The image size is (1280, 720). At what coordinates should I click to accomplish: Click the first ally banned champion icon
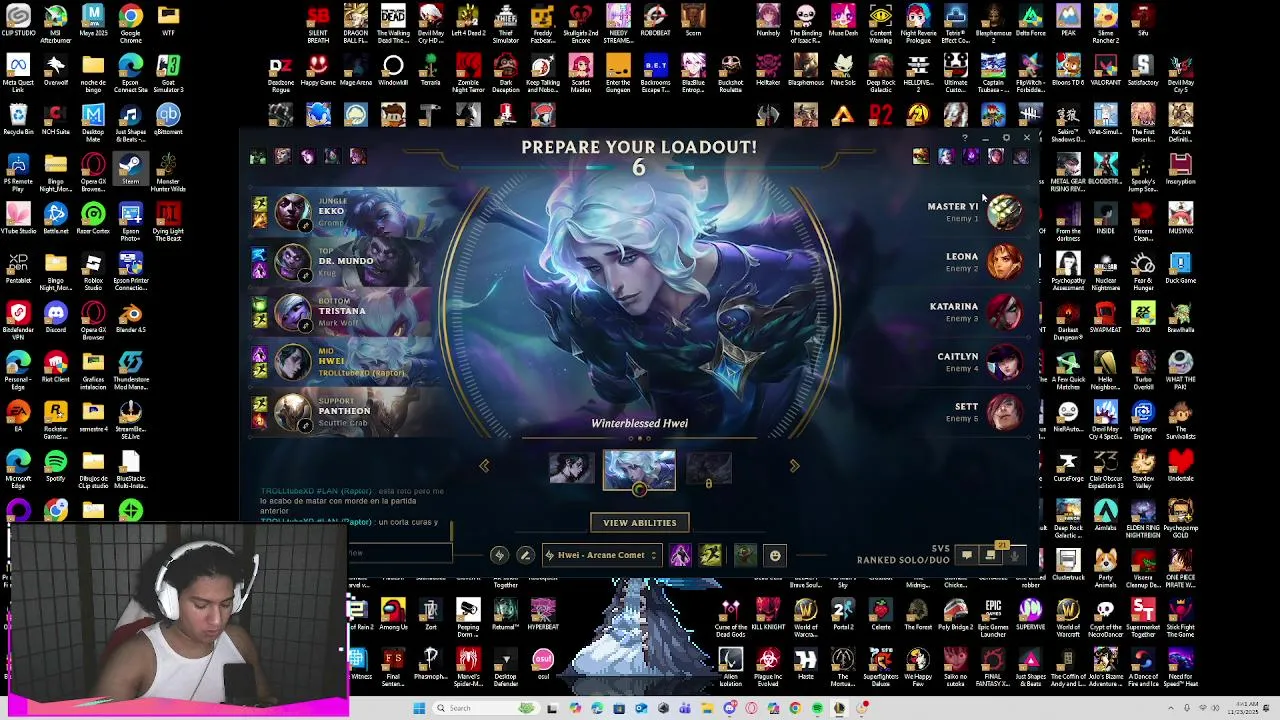tap(258, 157)
